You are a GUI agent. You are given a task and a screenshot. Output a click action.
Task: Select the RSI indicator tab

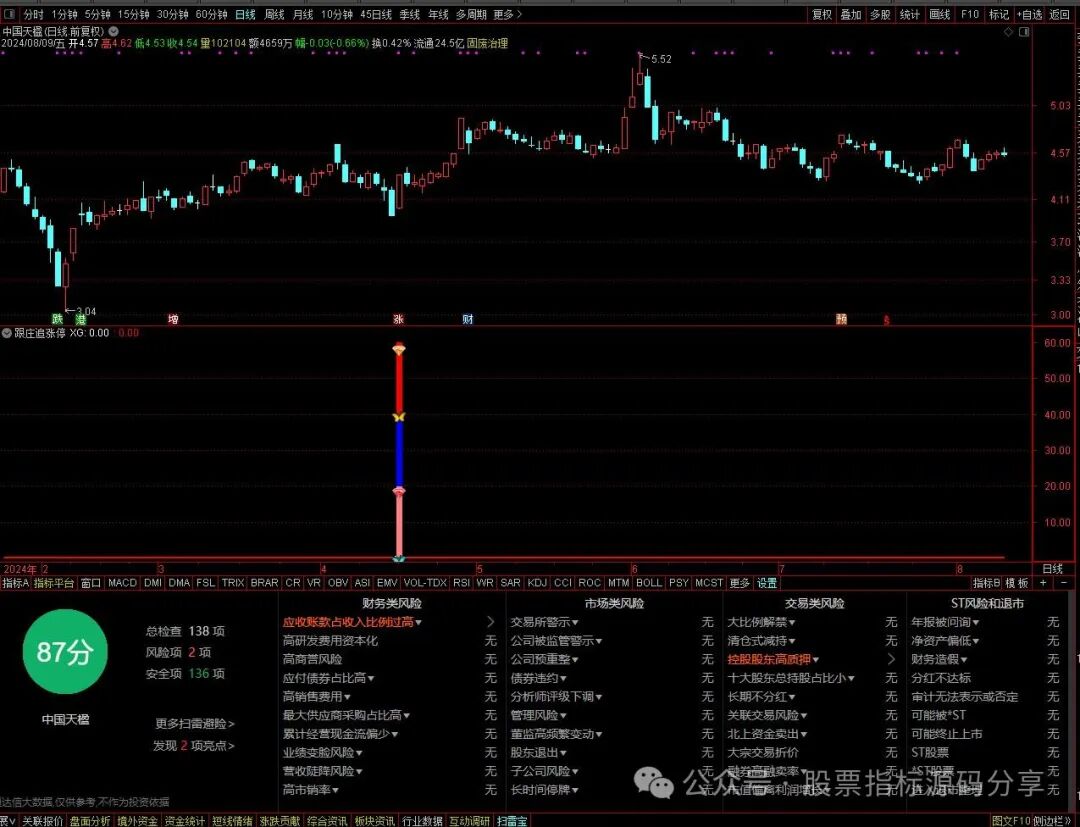pyautogui.click(x=461, y=583)
